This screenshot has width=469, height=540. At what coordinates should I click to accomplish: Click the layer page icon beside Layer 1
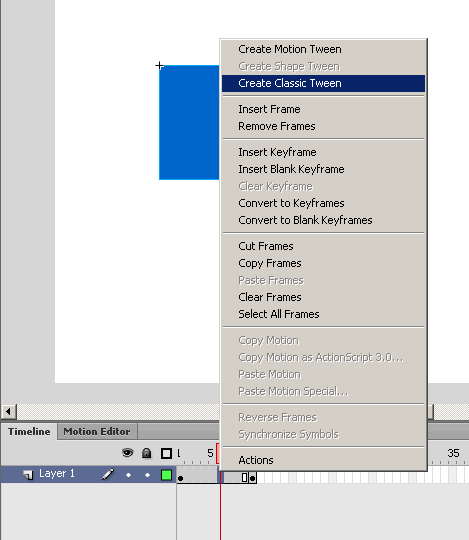point(28,475)
